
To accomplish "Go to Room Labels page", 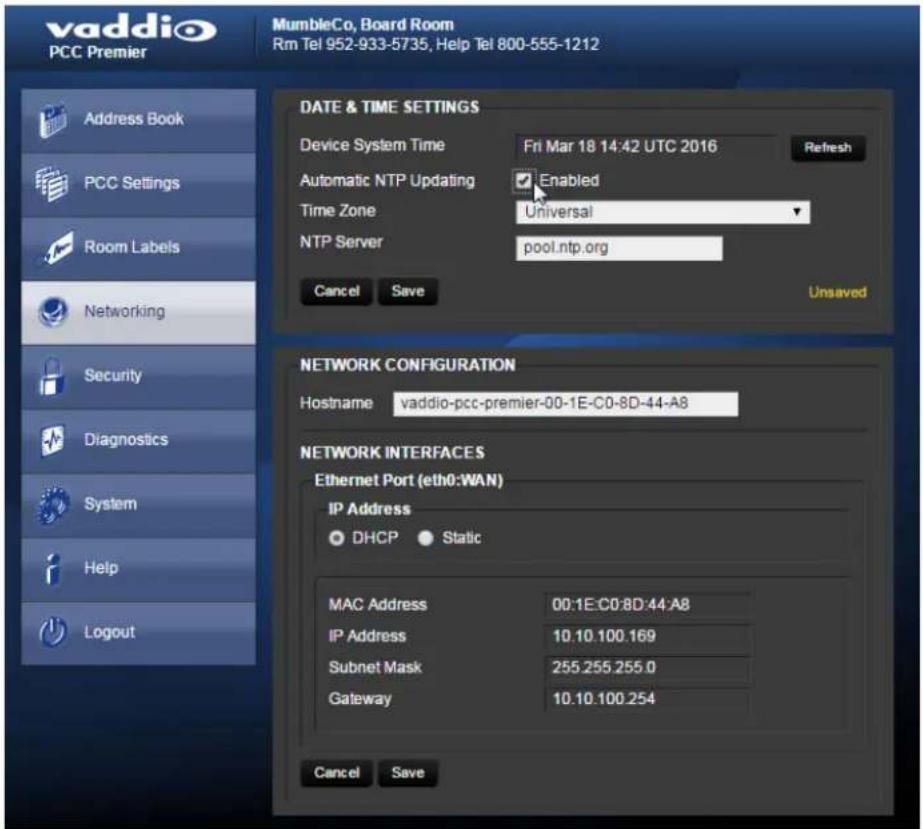I will point(138,248).
